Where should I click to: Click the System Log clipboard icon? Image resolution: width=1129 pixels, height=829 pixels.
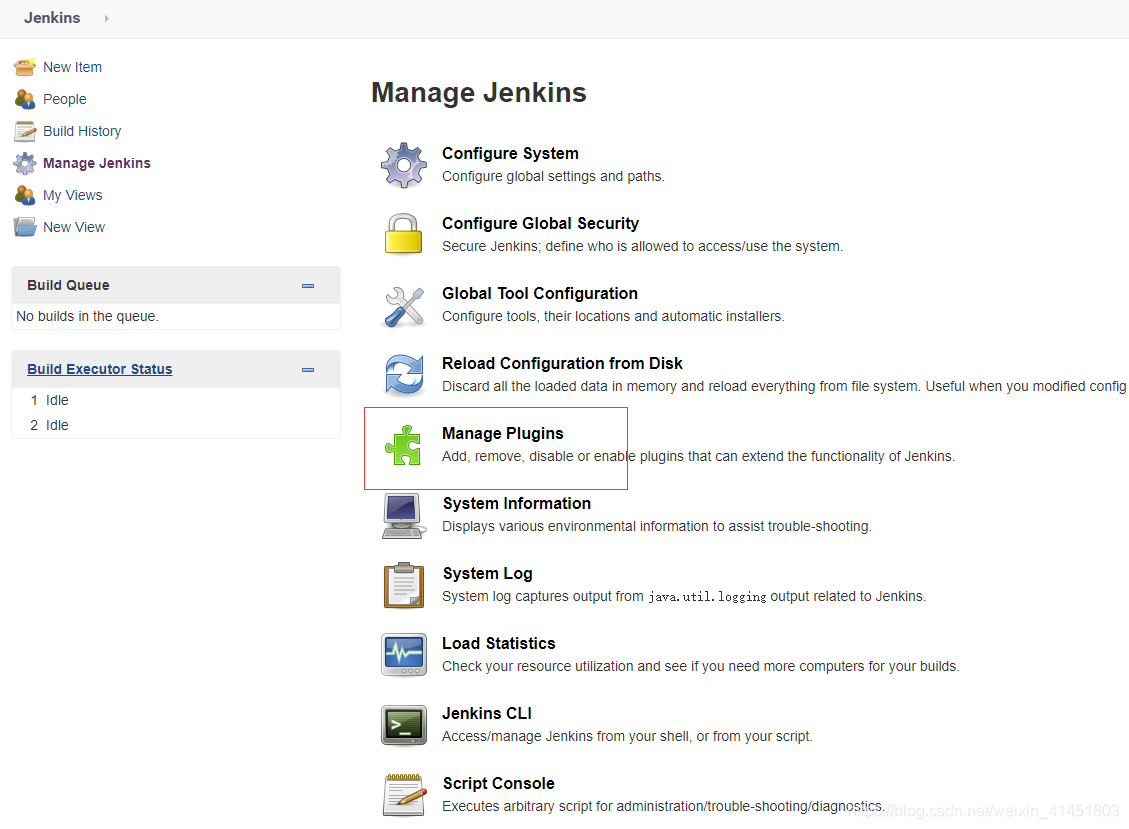tap(403, 584)
